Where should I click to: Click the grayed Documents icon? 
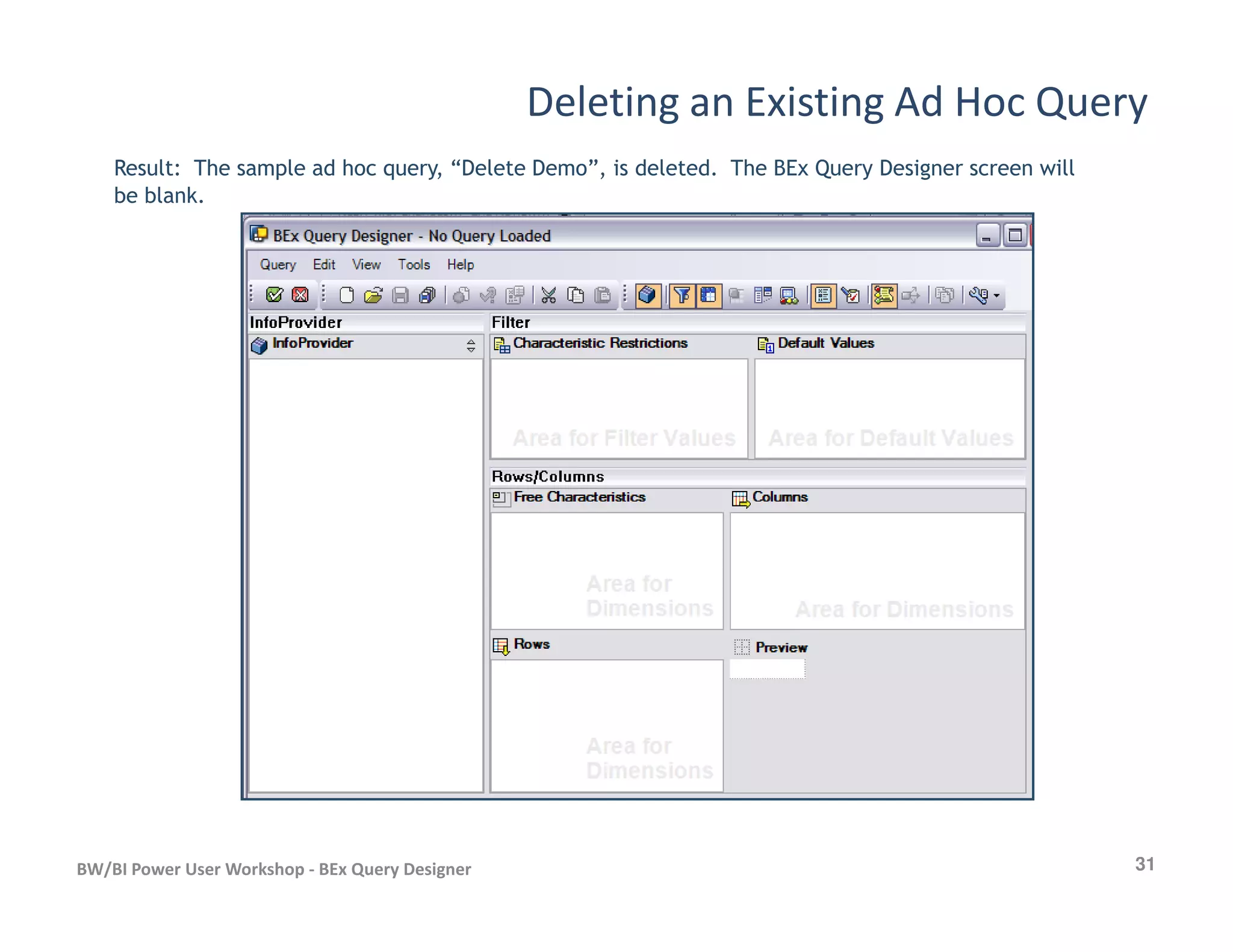(945, 295)
